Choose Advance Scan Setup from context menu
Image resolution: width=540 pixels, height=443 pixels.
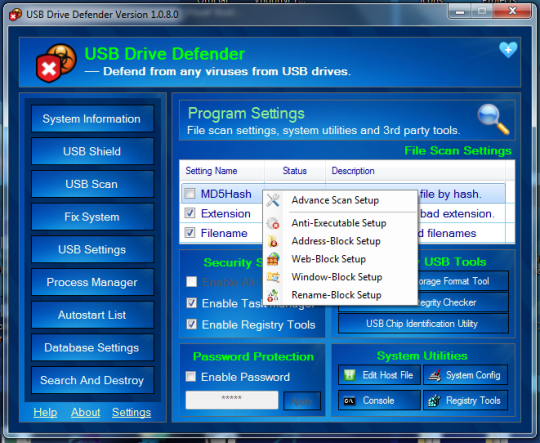[x=340, y=200]
